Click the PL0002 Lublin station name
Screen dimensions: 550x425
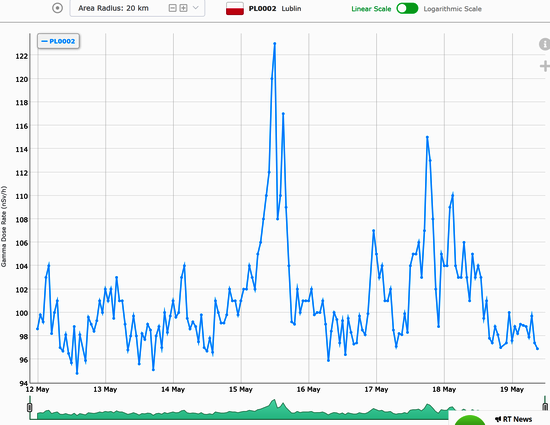pyautogui.click(x=275, y=8)
